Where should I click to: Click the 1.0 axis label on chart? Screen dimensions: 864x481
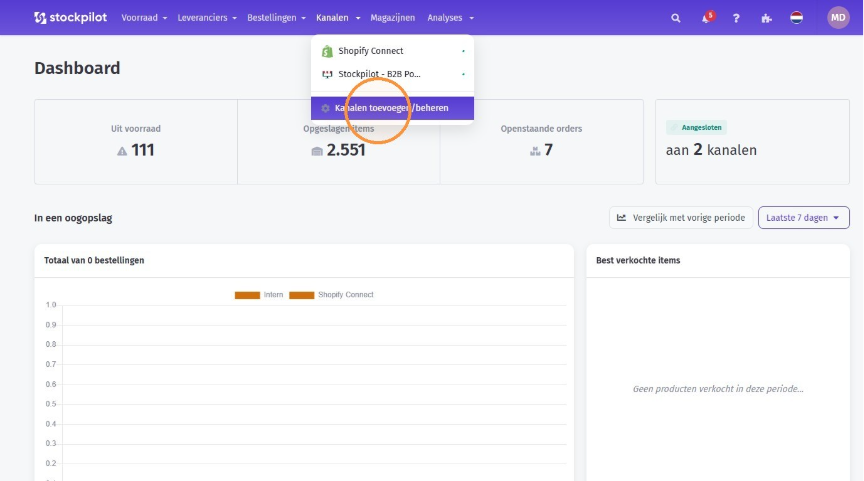click(x=51, y=305)
